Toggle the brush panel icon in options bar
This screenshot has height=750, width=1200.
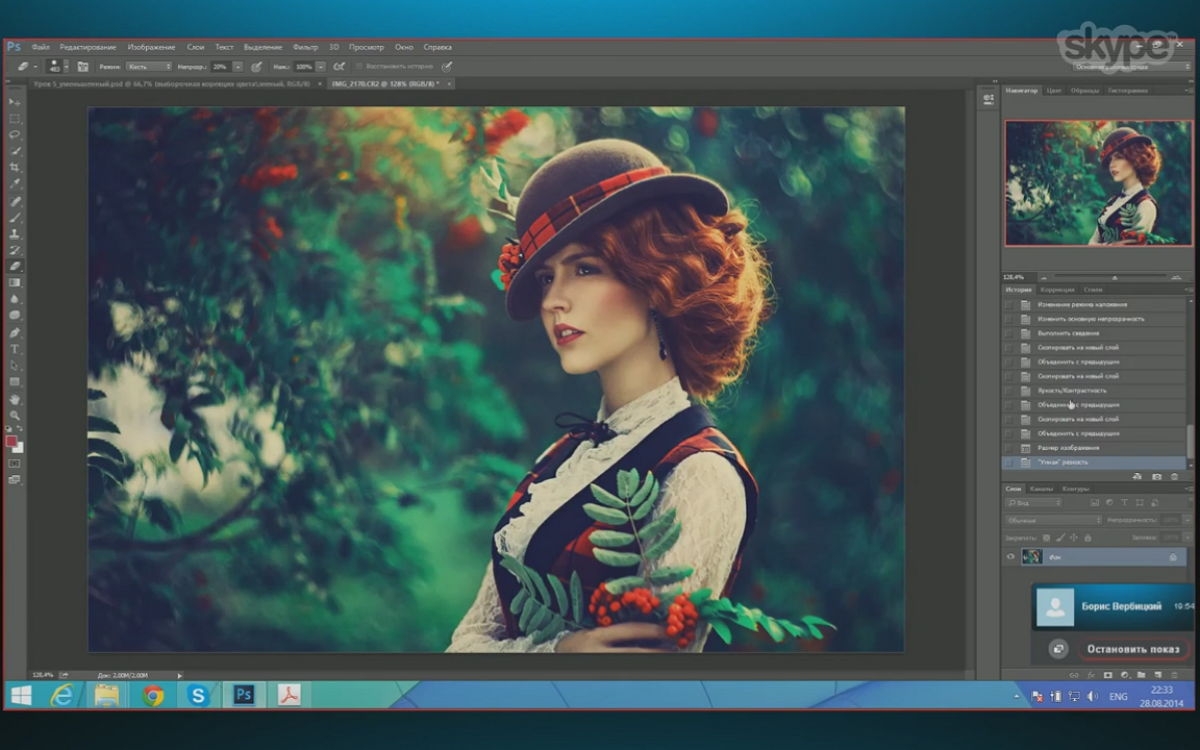tap(83, 66)
